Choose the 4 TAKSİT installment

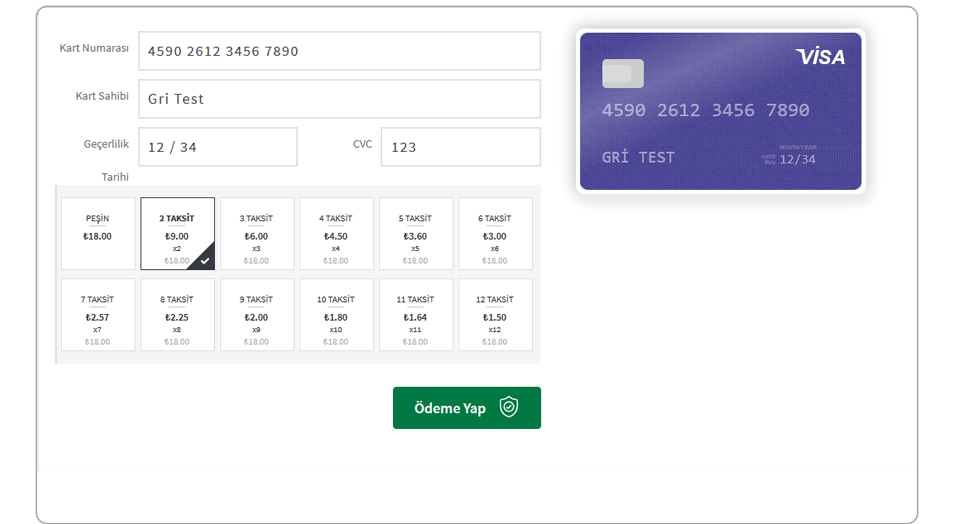click(x=336, y=233)
